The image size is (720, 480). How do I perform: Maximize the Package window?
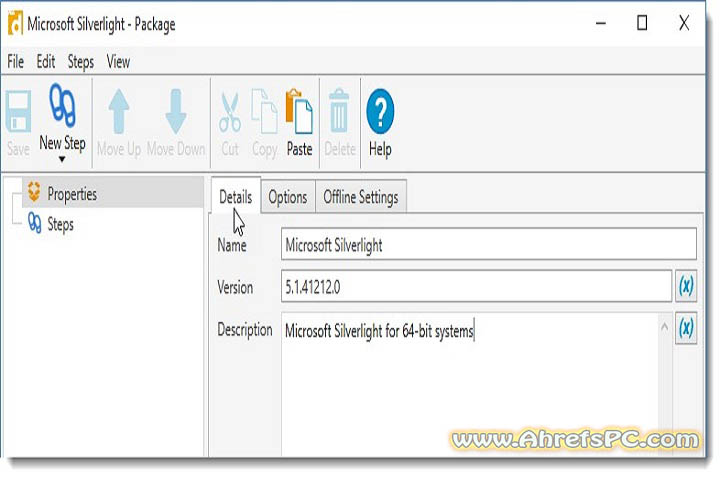[642, 23]
